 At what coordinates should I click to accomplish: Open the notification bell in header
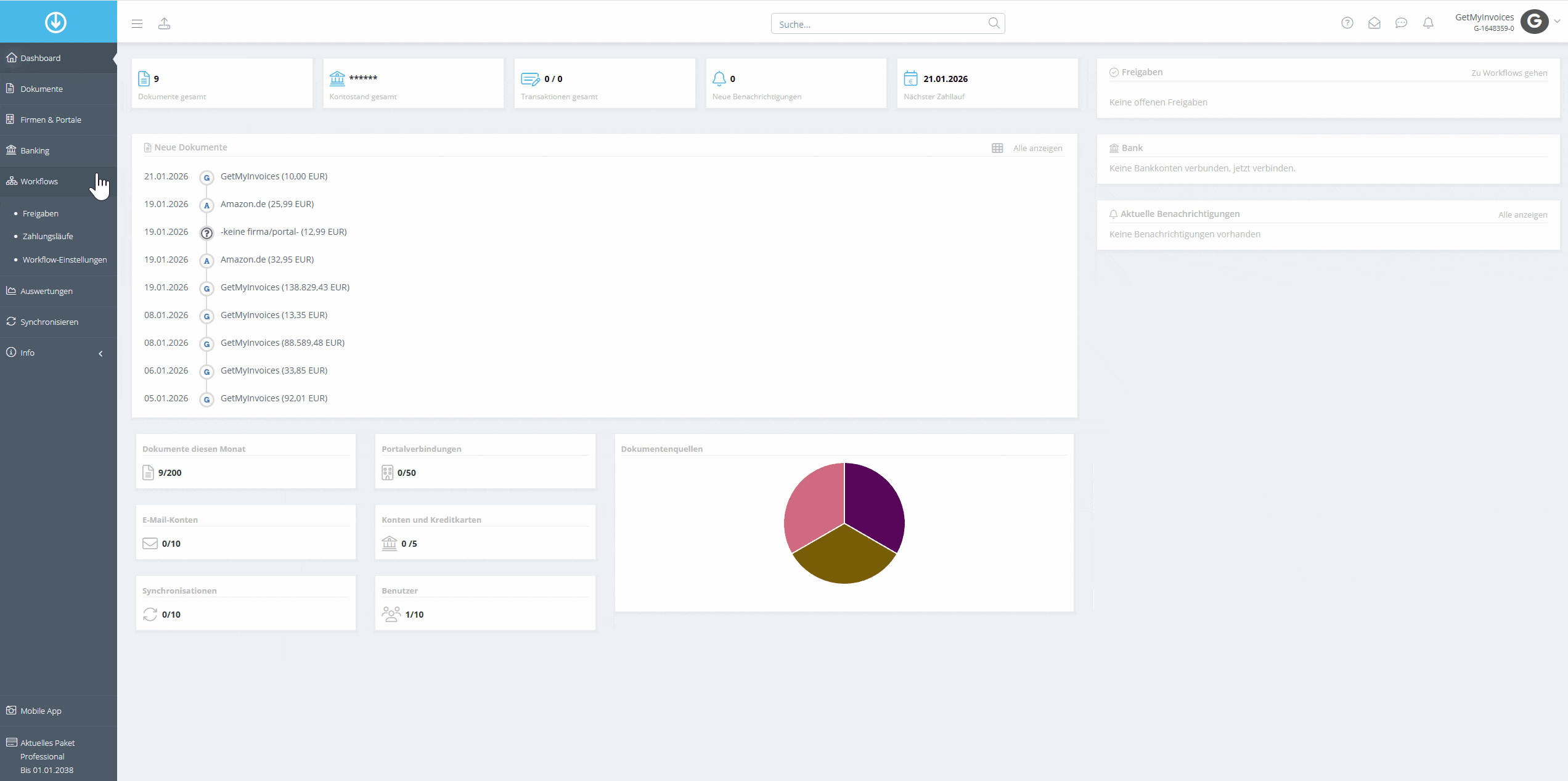point(1428,23)
